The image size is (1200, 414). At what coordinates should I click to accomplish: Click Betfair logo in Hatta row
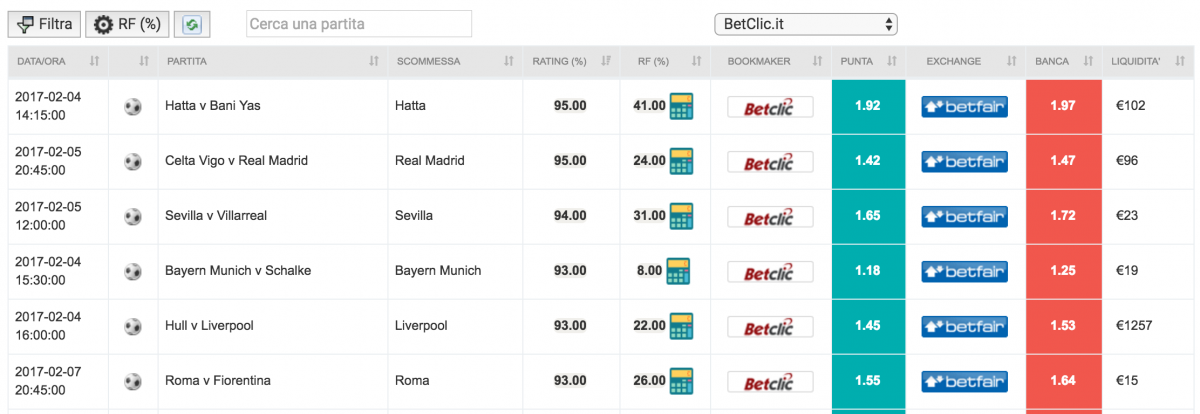tap(964, 106)
